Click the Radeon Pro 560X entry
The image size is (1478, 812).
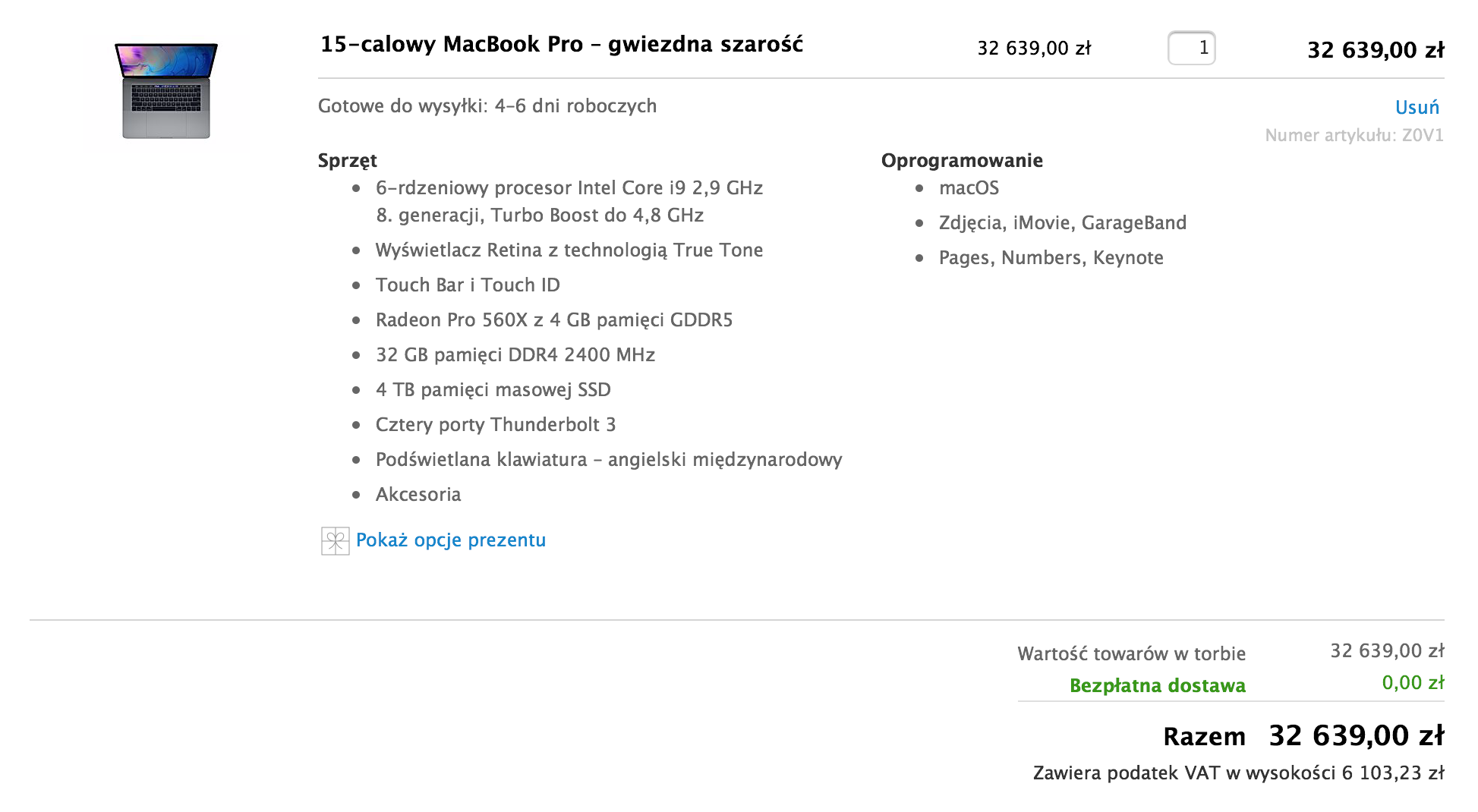click(554, 319)
